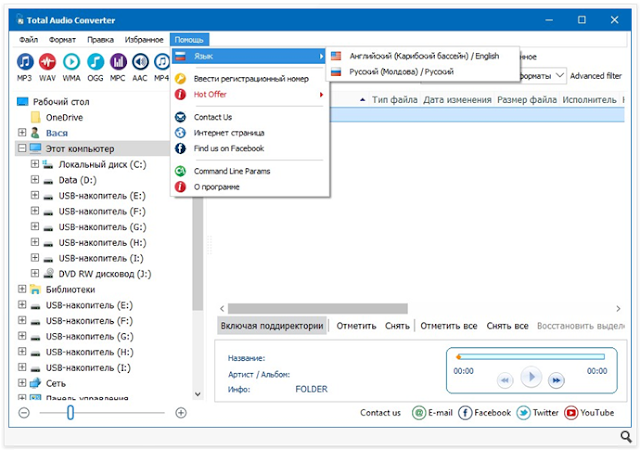Click the horizontal file list scrollbar
This screenshot has height=450, width=640.
click(x=318, y=309)
